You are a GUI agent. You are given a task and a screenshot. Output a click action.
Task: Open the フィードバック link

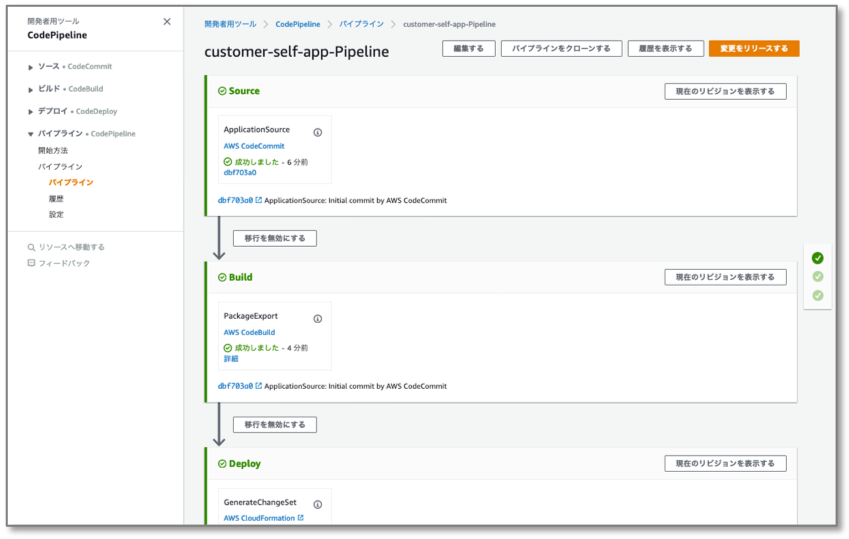64,263
